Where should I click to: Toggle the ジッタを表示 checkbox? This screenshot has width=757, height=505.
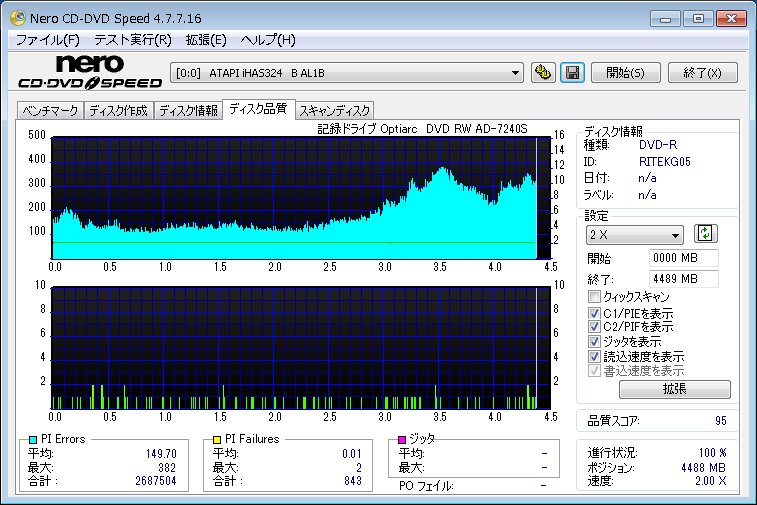pos(594,341)
